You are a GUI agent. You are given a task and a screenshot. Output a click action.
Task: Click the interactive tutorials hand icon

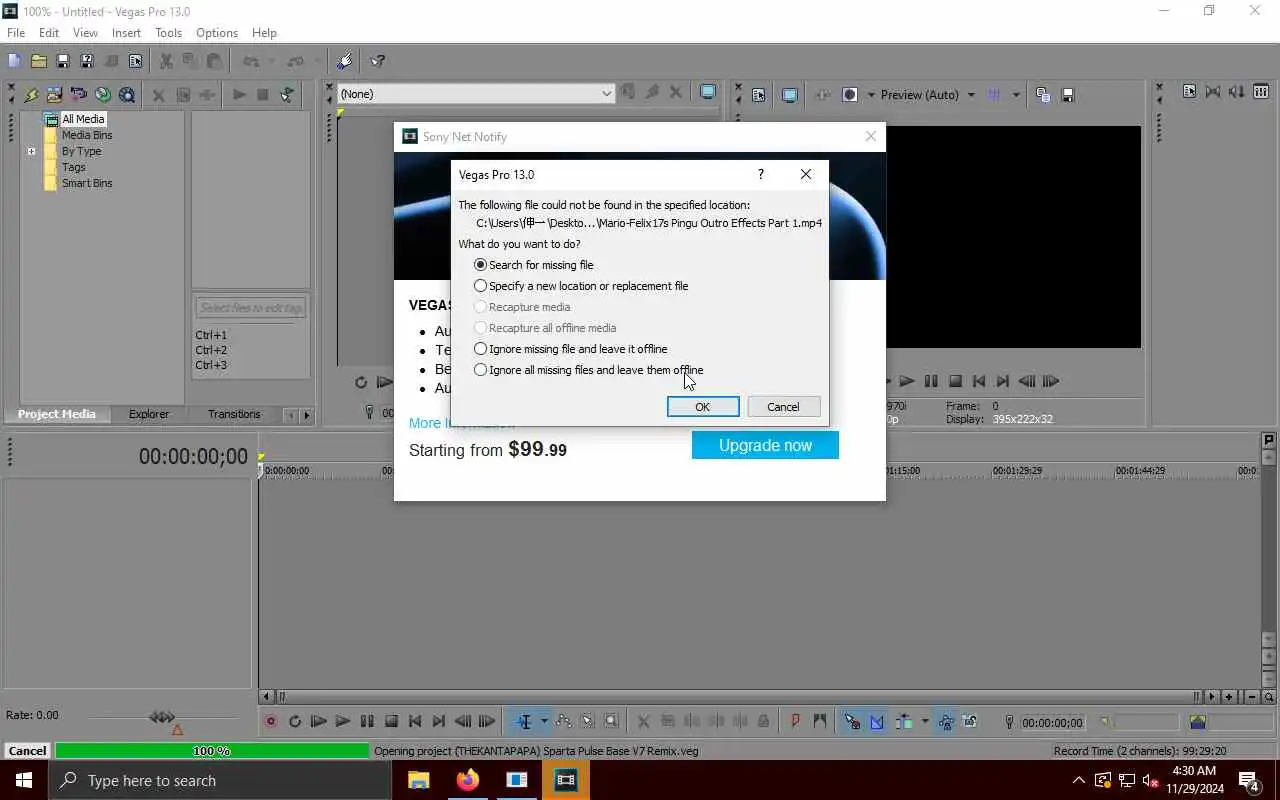[x=345, y=61]
